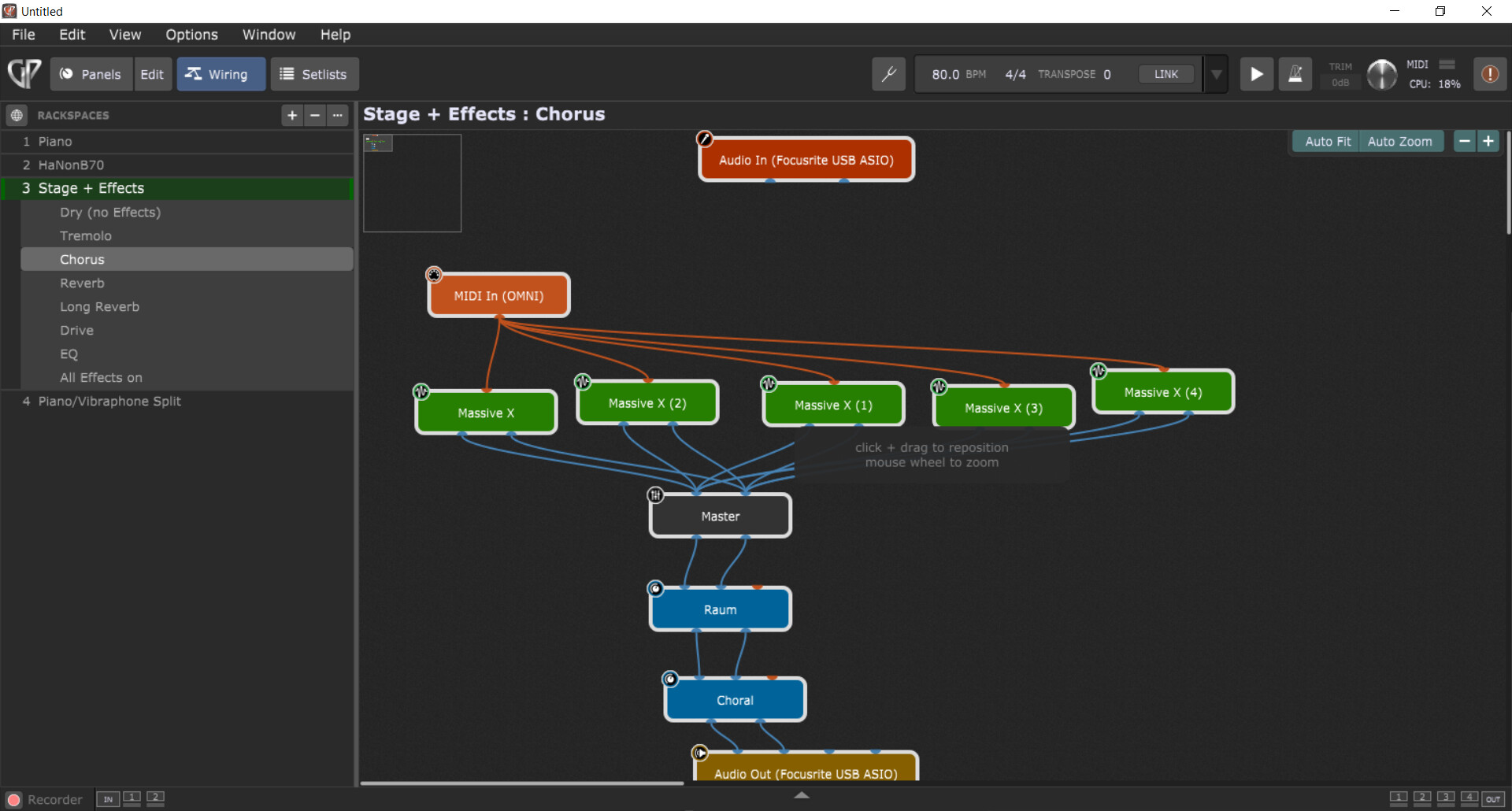Select the Reverb variation
This screenshot has height=811, width=1512.
click(187, 283)
